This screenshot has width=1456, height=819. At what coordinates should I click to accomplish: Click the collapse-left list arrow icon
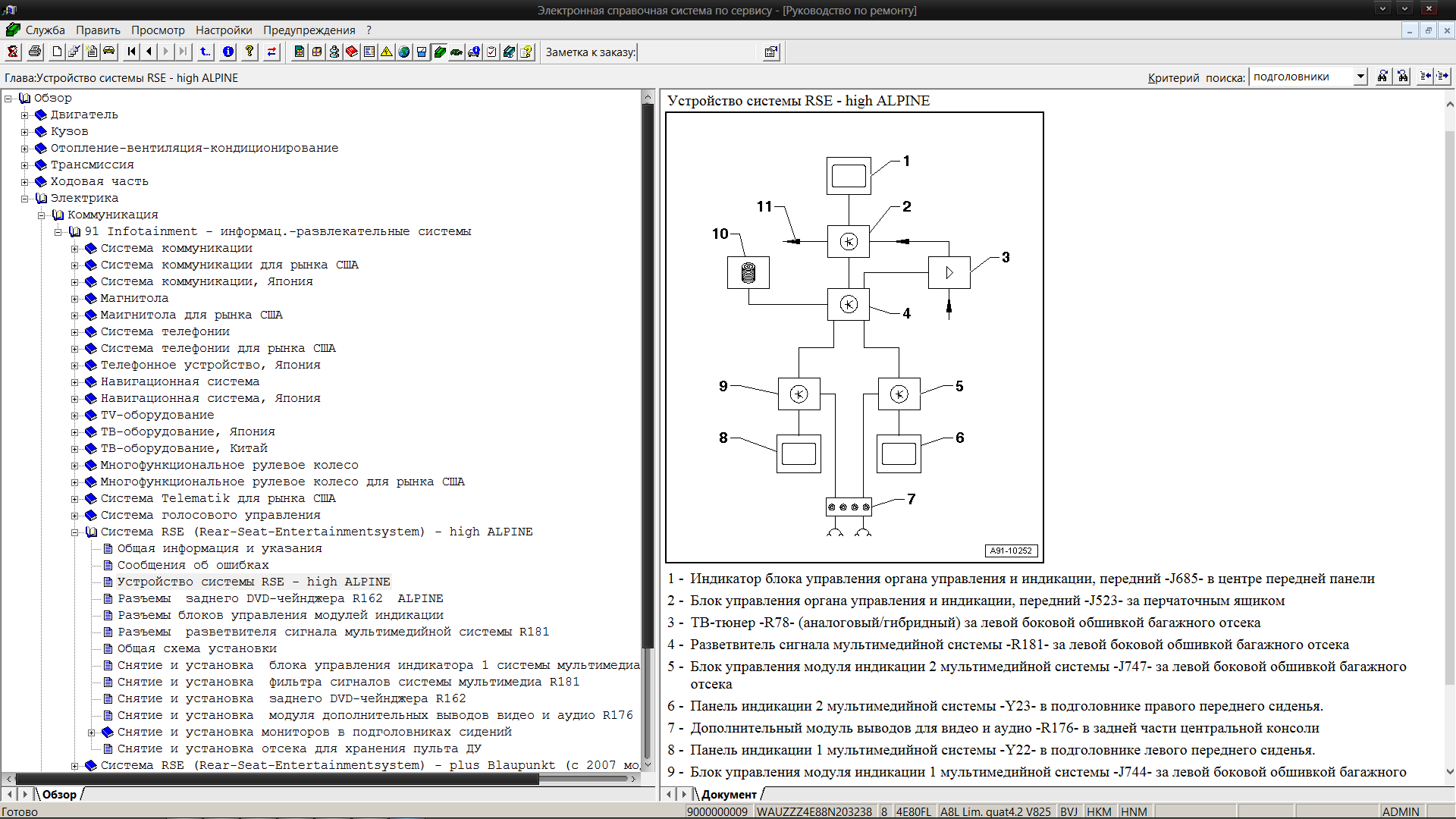[x=1426, y=77]
